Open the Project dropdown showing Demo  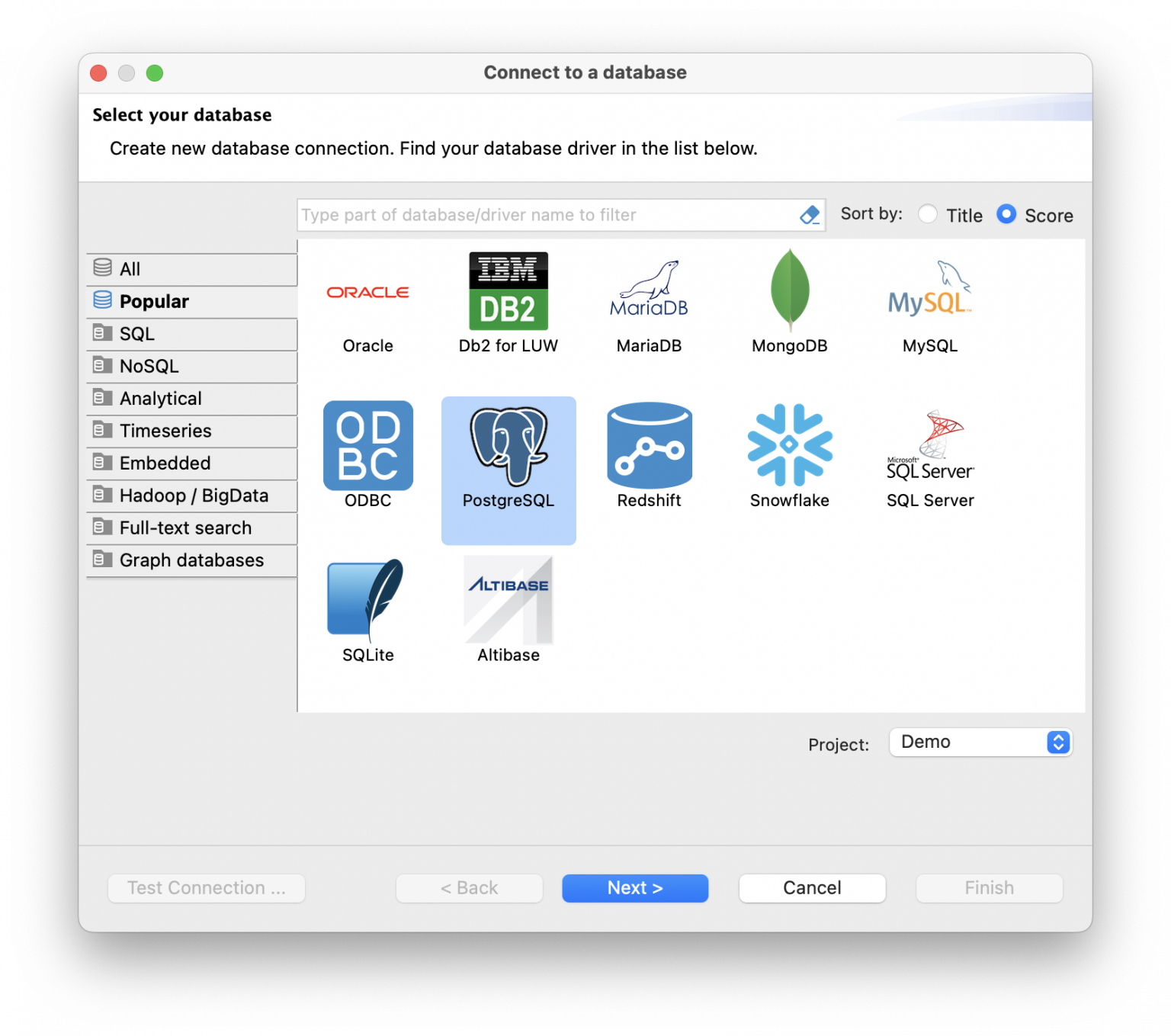click(980, 742)
